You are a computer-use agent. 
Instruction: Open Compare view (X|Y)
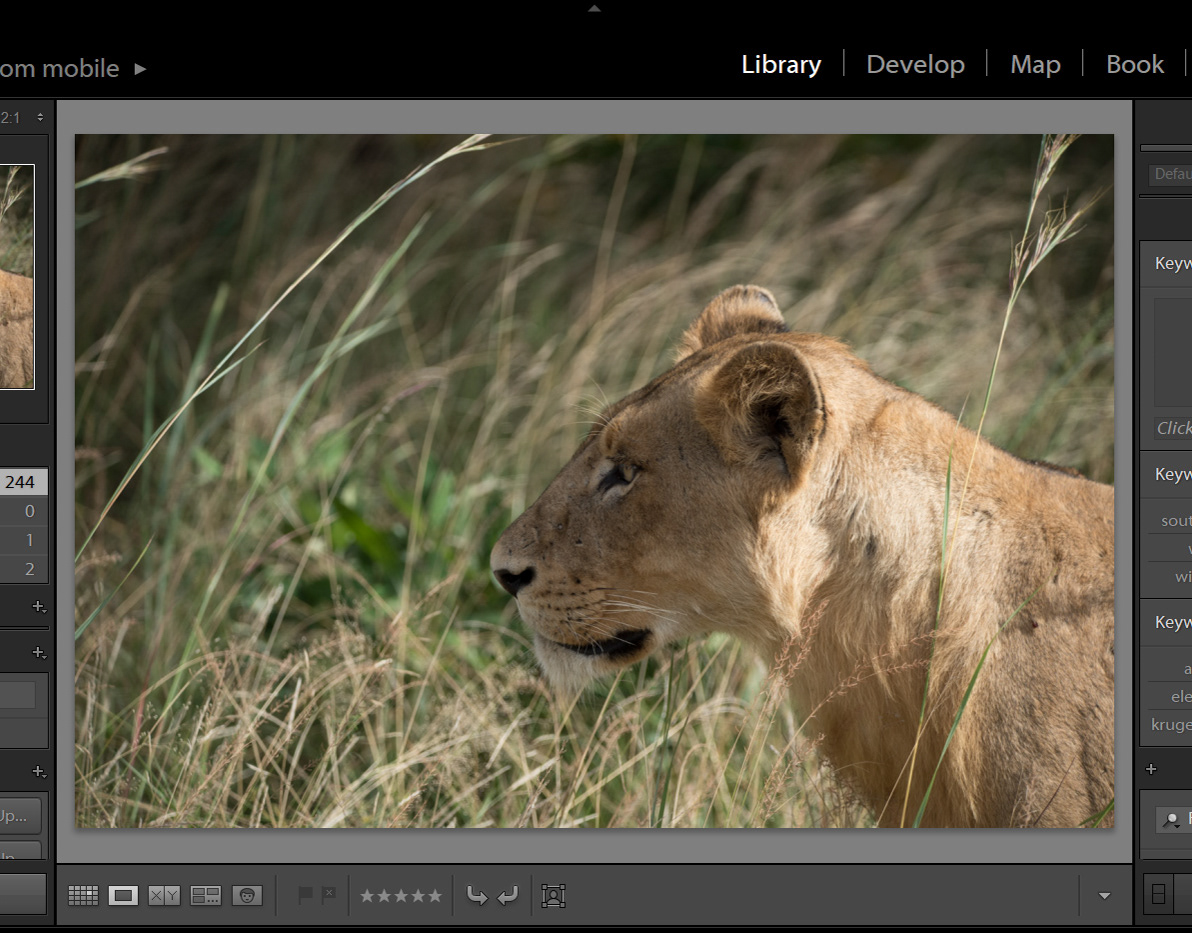(164, 896)
